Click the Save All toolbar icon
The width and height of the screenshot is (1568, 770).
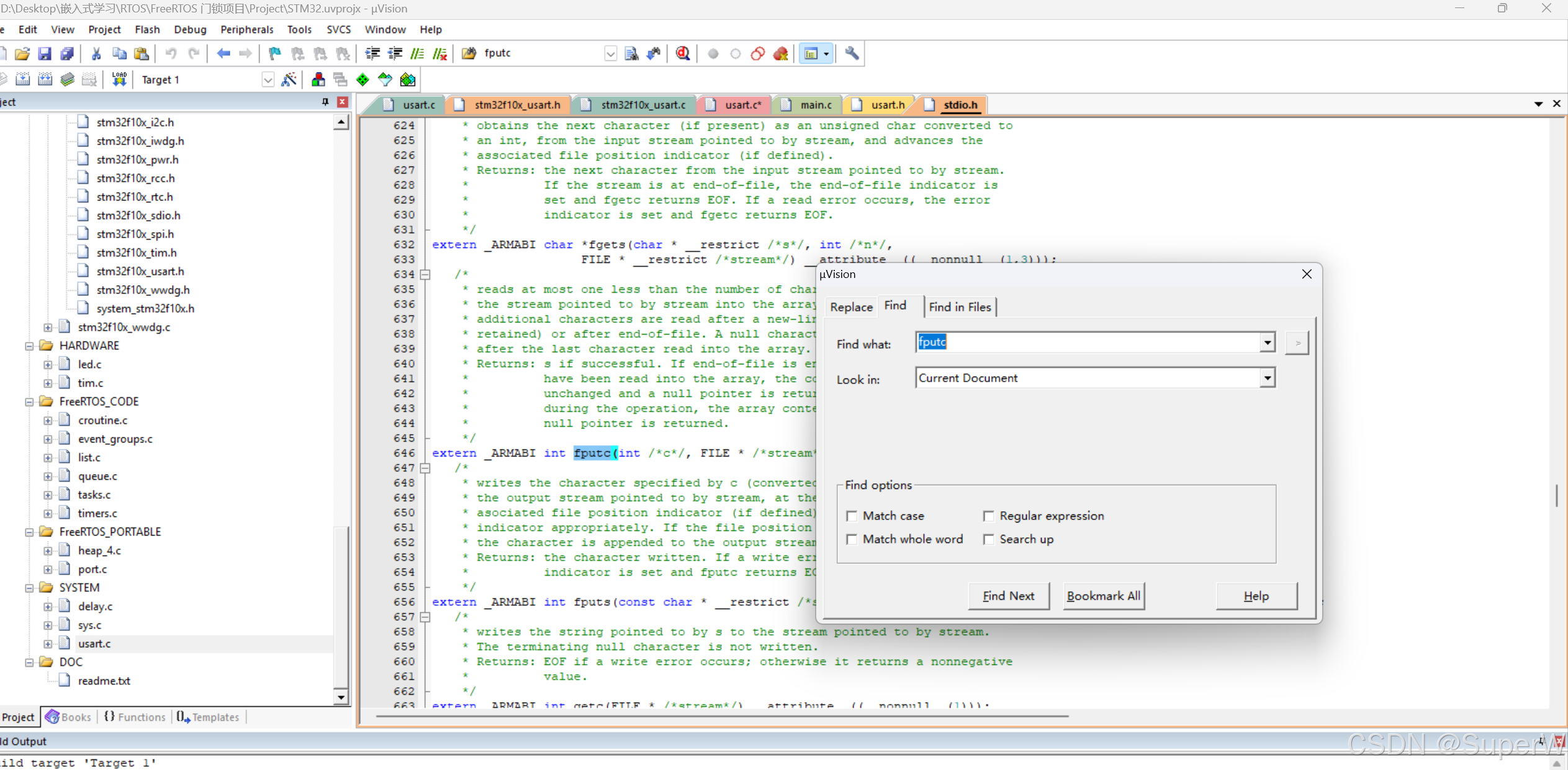tap(67, 54)
